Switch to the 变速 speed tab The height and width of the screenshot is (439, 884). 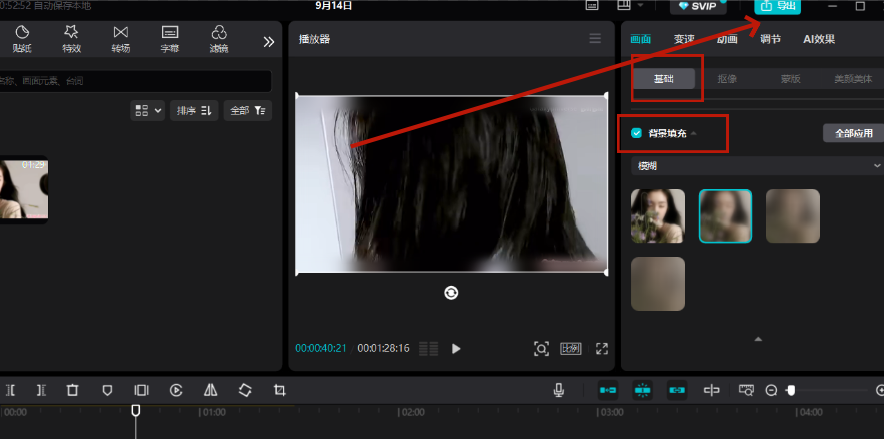pos(684,40)
